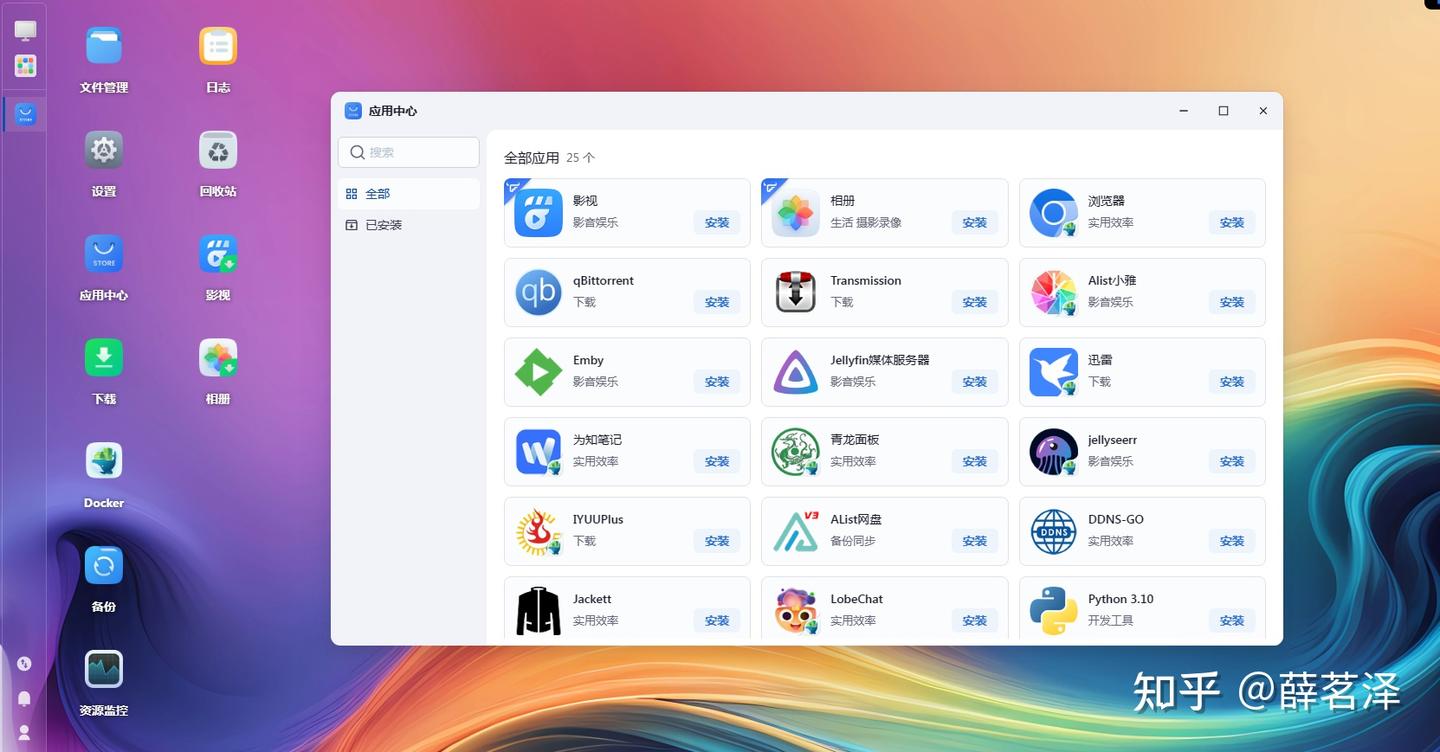This screenshot has width=1440, height=752.
Task: Install the Transmission app
Action: pos(974,302)
